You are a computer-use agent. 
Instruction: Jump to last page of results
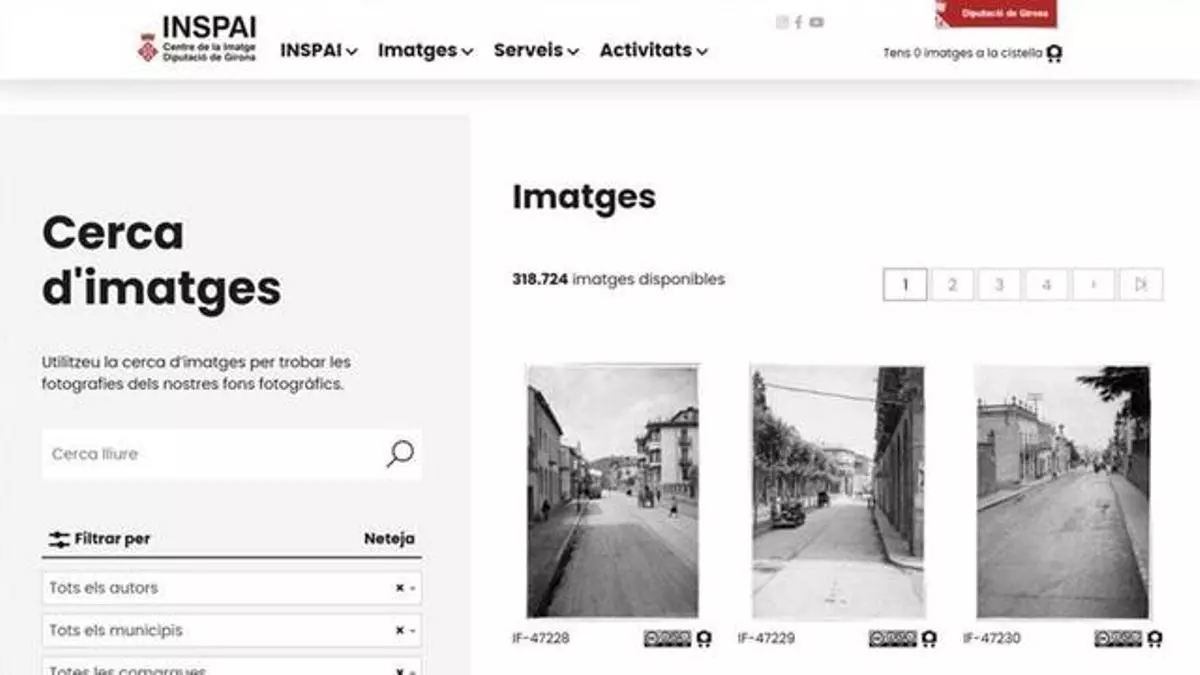coord(1140,285)
